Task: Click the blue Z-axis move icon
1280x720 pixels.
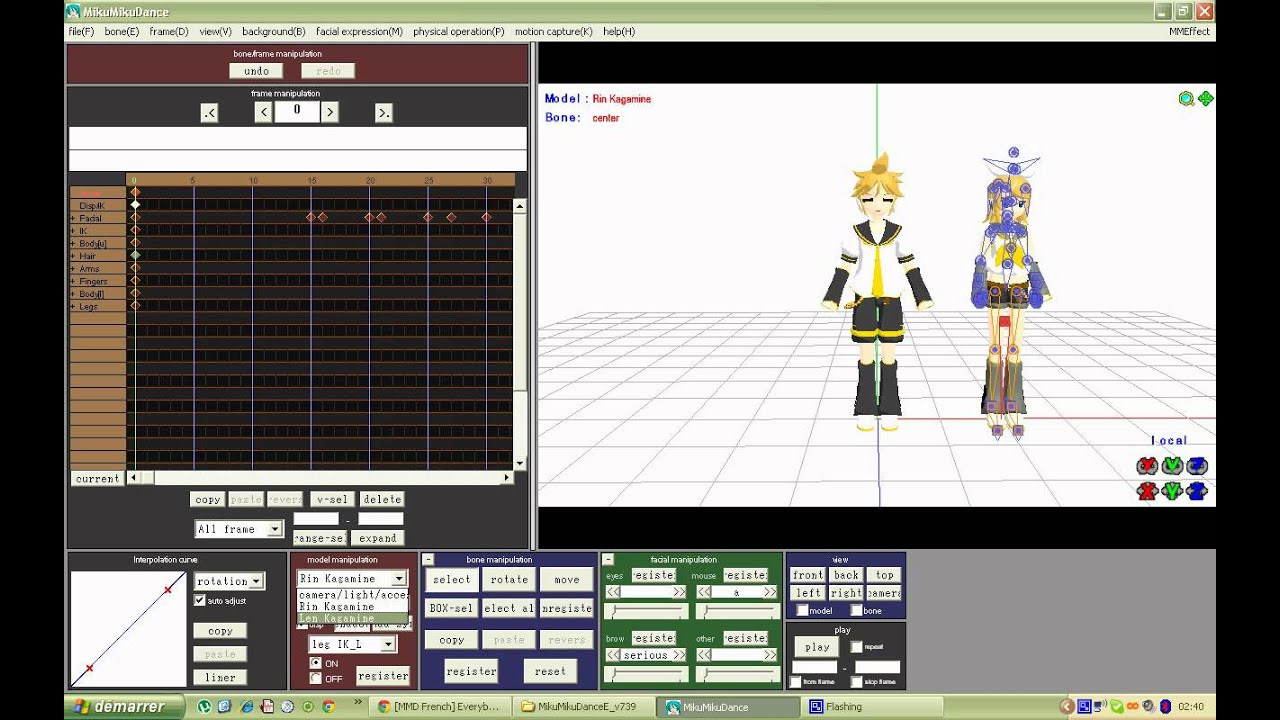Action: [1197, 491]
